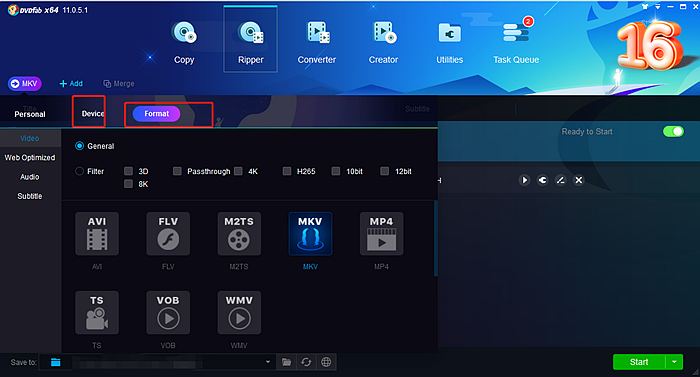Choose the MKV format icon

310,234
